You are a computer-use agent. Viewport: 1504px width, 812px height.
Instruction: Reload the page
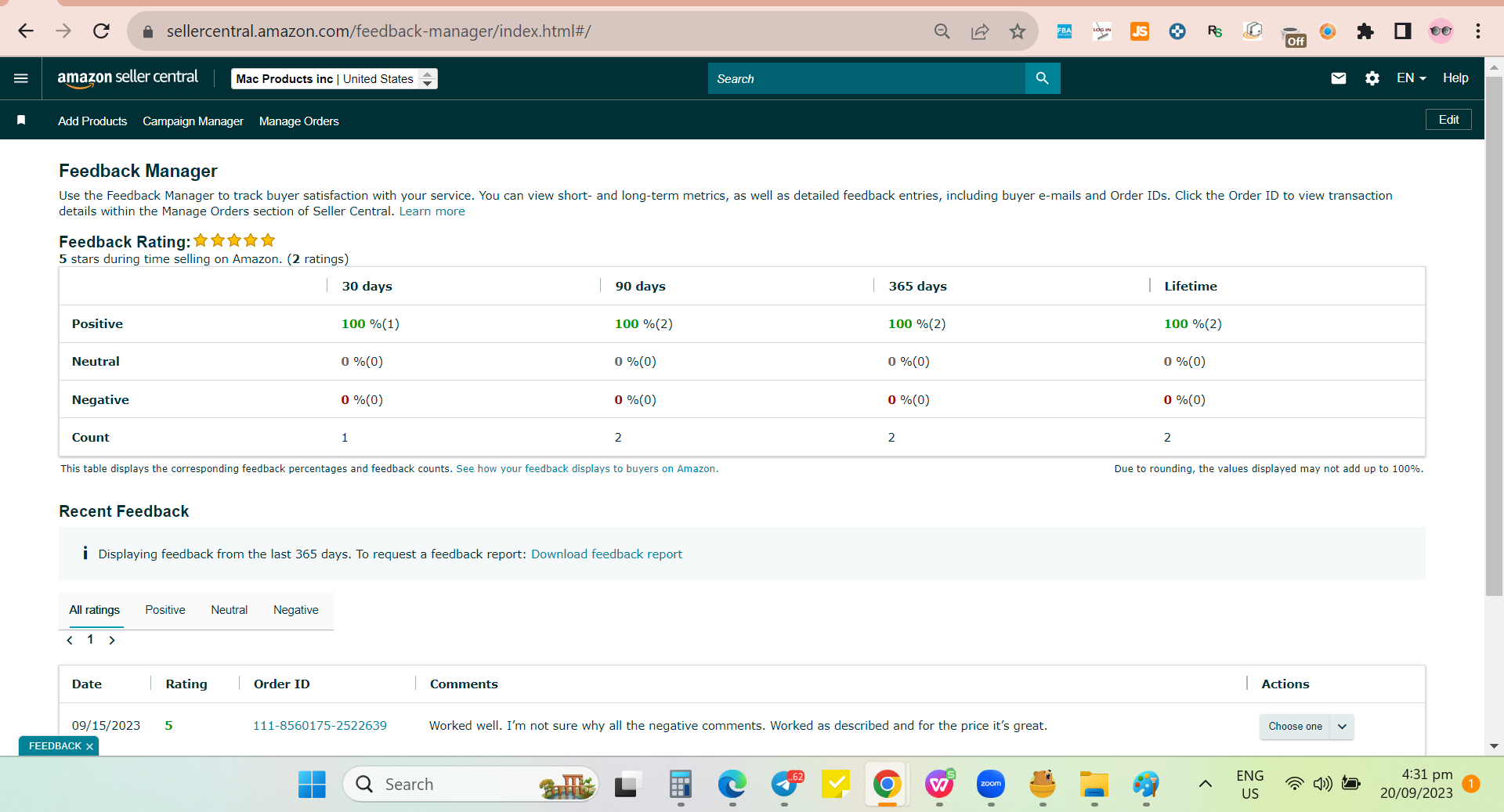(x=101, y=31)
